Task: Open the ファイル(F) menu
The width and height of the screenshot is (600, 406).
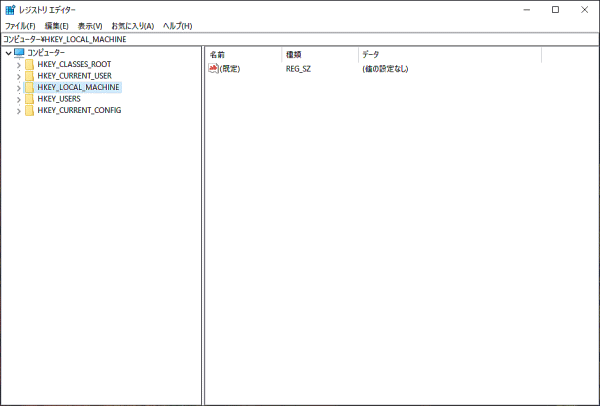Action: (x=20, y=26)
